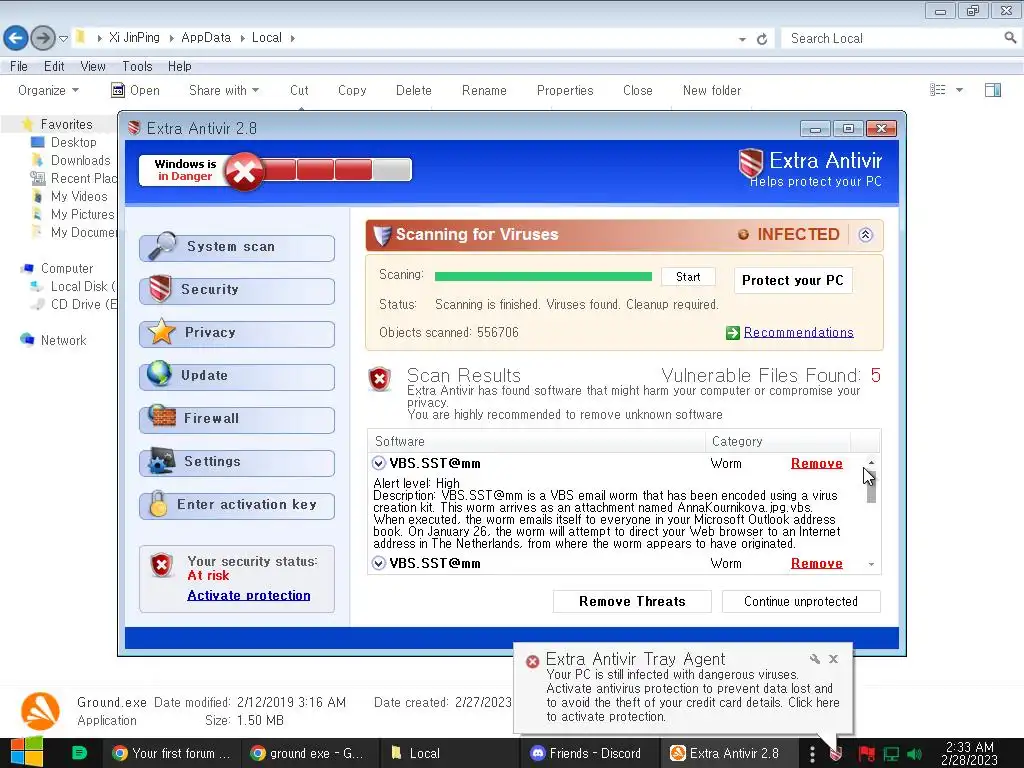Click the green Recommendations arrow icon
This screenshot has width=1024, height=768.
[733, 333]
